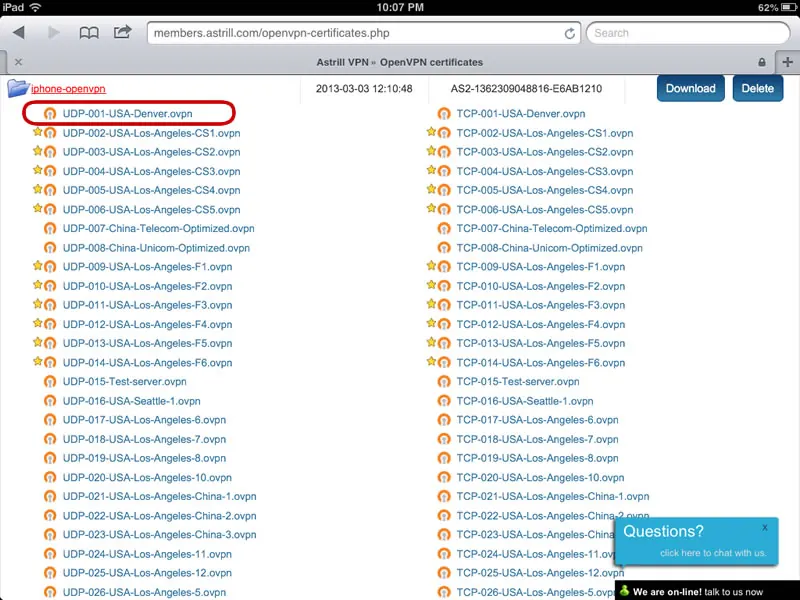Open TCP-017-USA-Los-Angeles-6.ovpn link
Screen dimensions: 800x600
coord(538,420)
